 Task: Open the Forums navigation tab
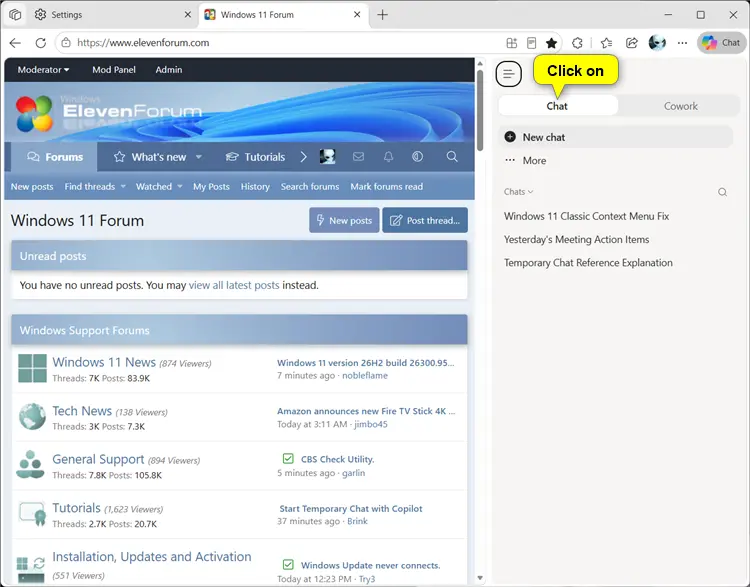[55, 157]
